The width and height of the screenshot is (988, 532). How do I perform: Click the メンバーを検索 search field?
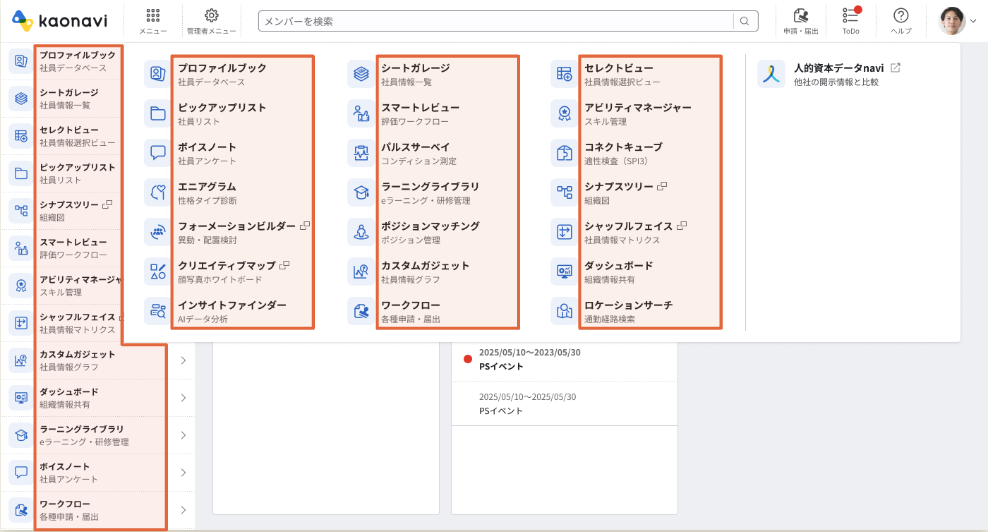point(495,21)
